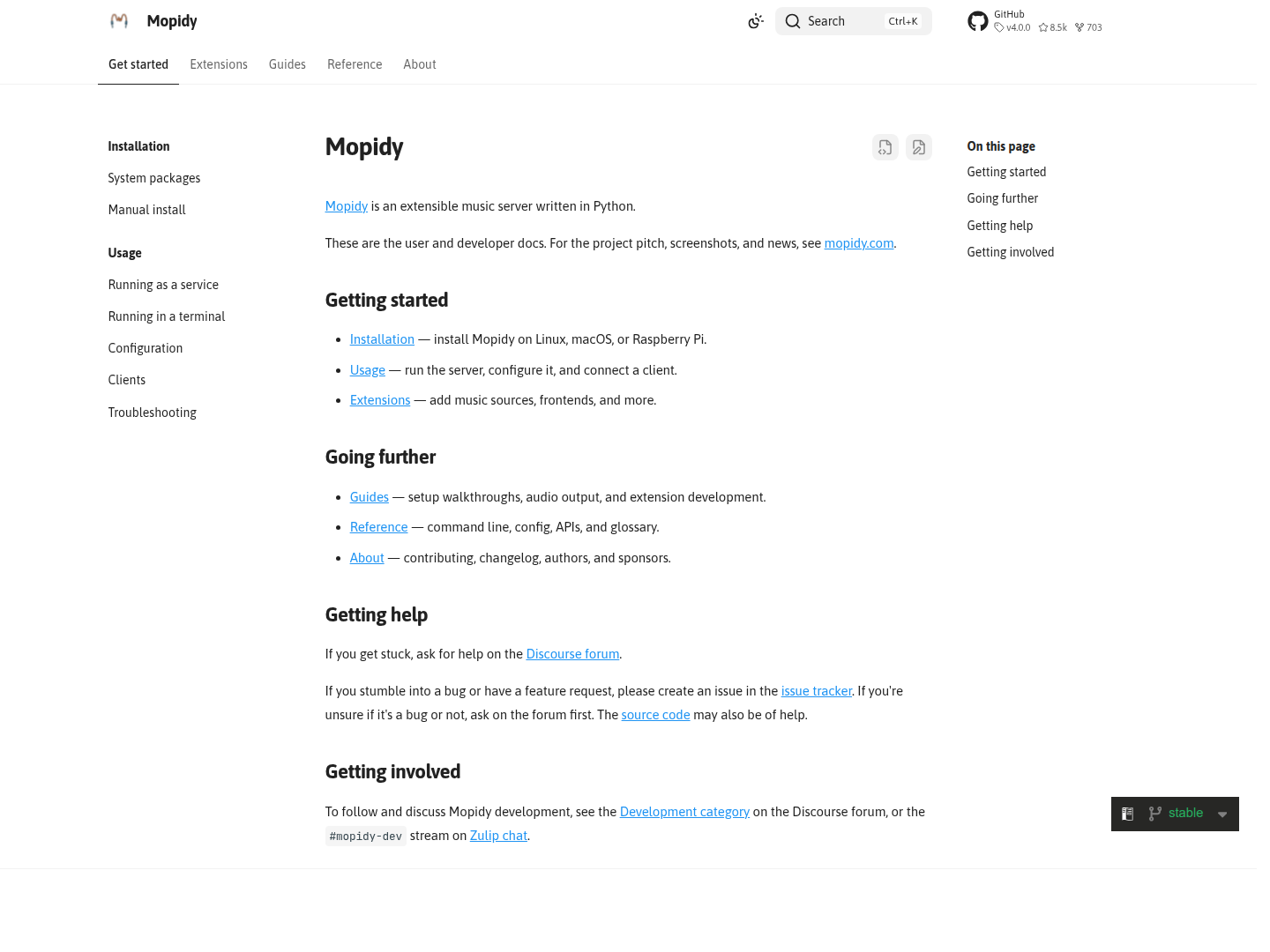Open the Guides tab
Viewport: 1270px width, 952px height.
click(x=288, y=64)
